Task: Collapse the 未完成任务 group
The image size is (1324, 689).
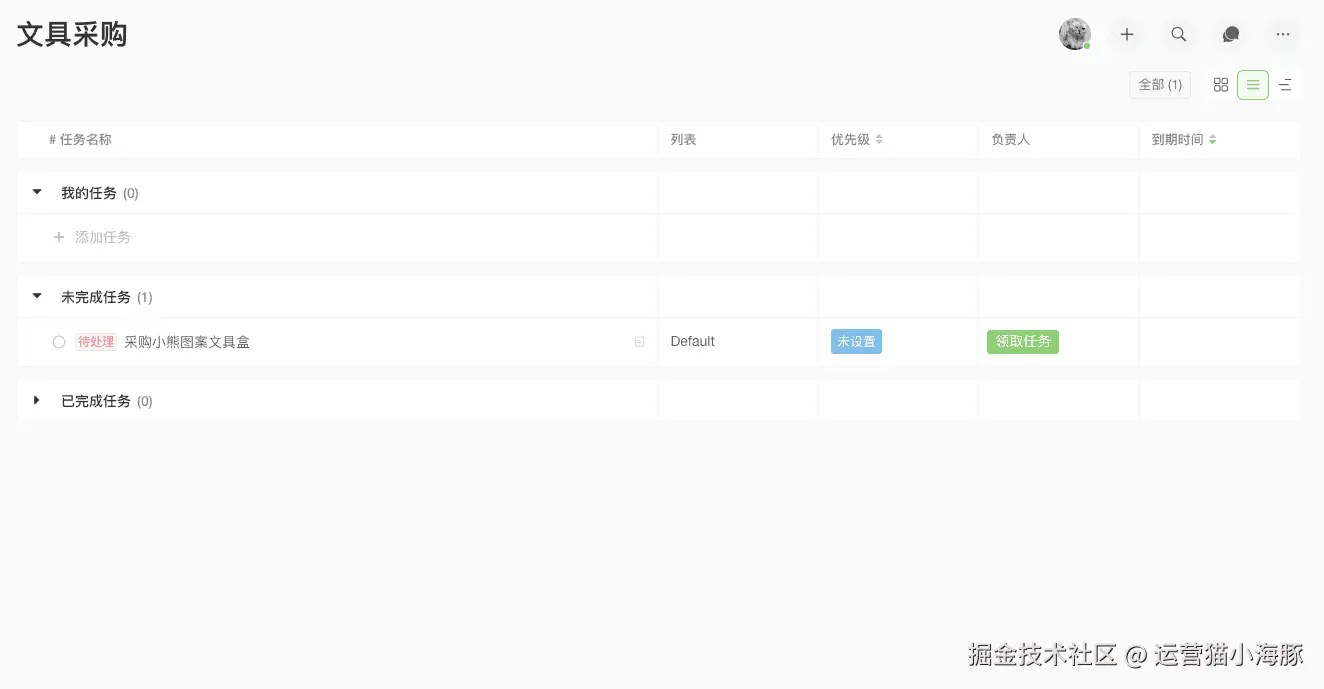Action: coord(37,296)
